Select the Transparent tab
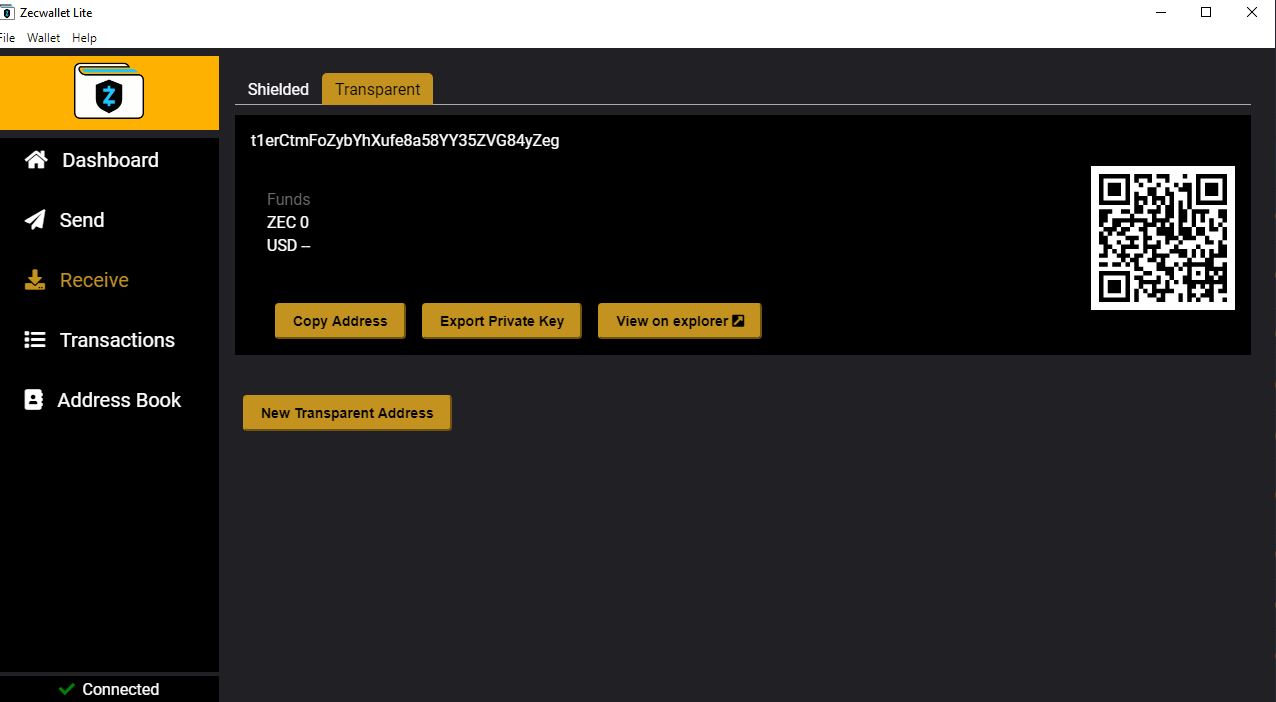 377,89
